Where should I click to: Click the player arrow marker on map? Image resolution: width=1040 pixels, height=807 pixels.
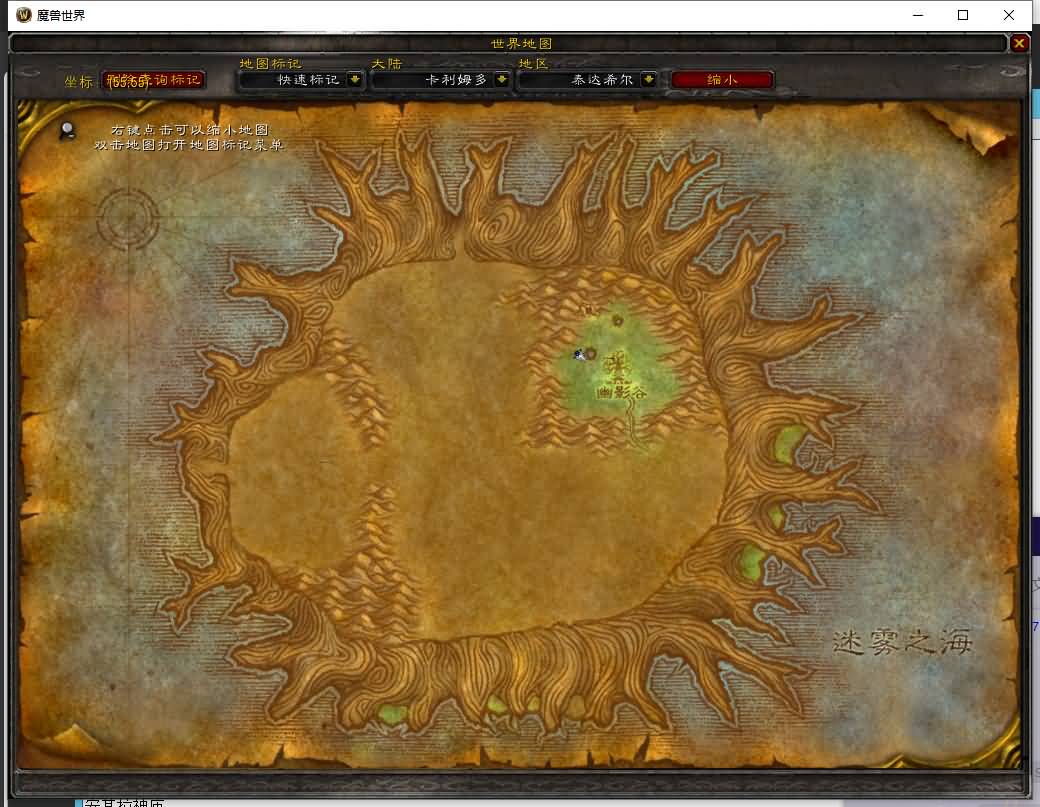click(578, 354)
